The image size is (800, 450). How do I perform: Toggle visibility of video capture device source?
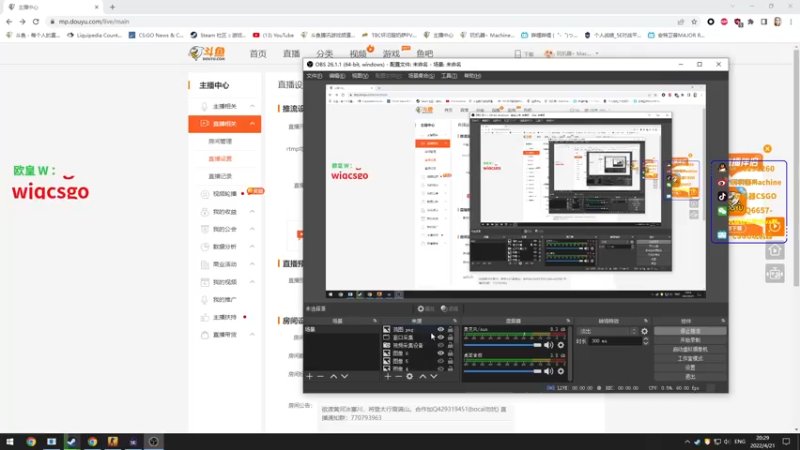pyautogui.click(x=441, y=345)
